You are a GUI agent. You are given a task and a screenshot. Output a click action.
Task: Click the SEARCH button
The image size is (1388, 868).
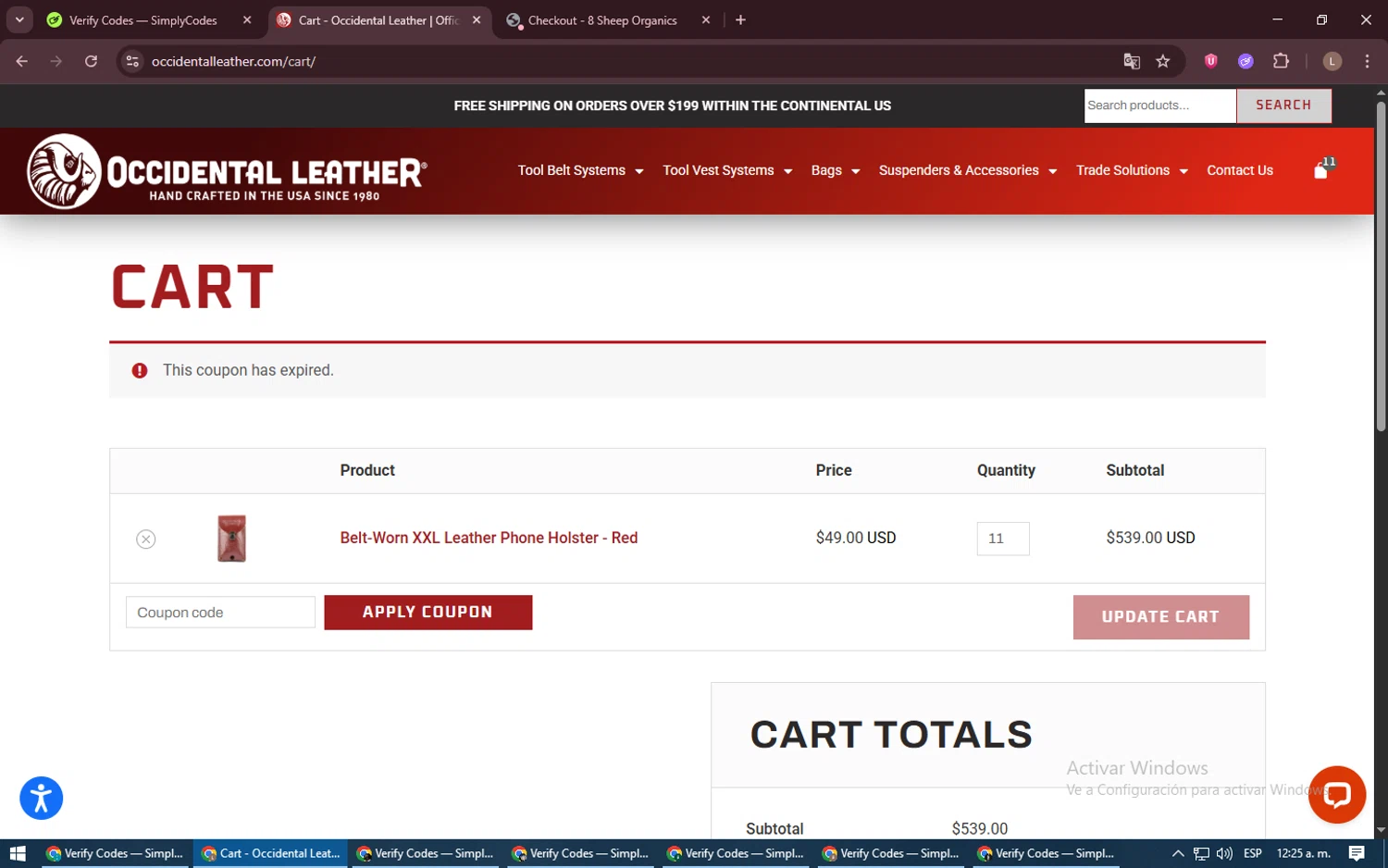[x=1283, y=105]
